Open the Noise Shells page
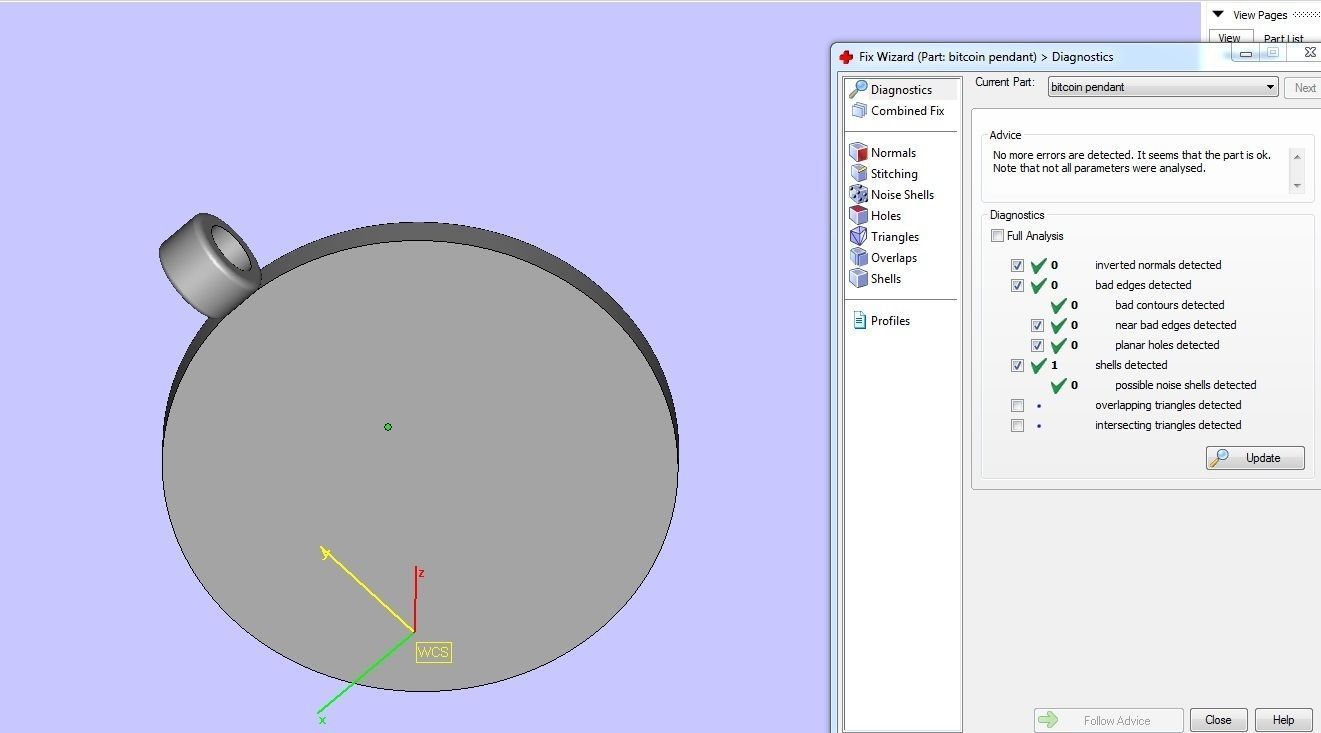 point(892,195)
